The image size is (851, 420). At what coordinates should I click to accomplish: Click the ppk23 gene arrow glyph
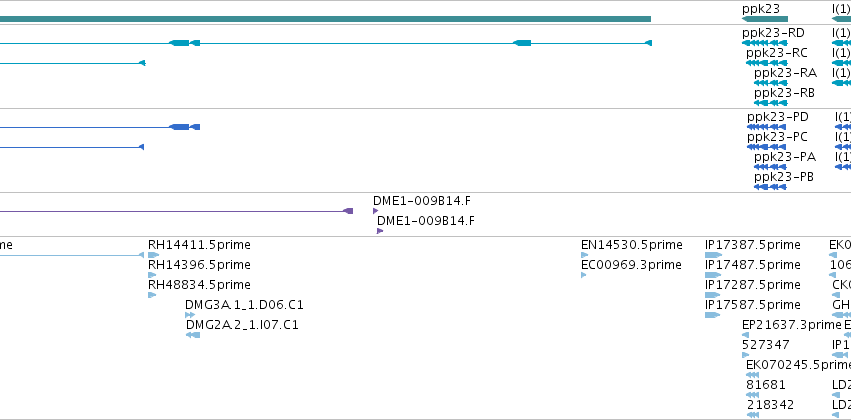765,19
